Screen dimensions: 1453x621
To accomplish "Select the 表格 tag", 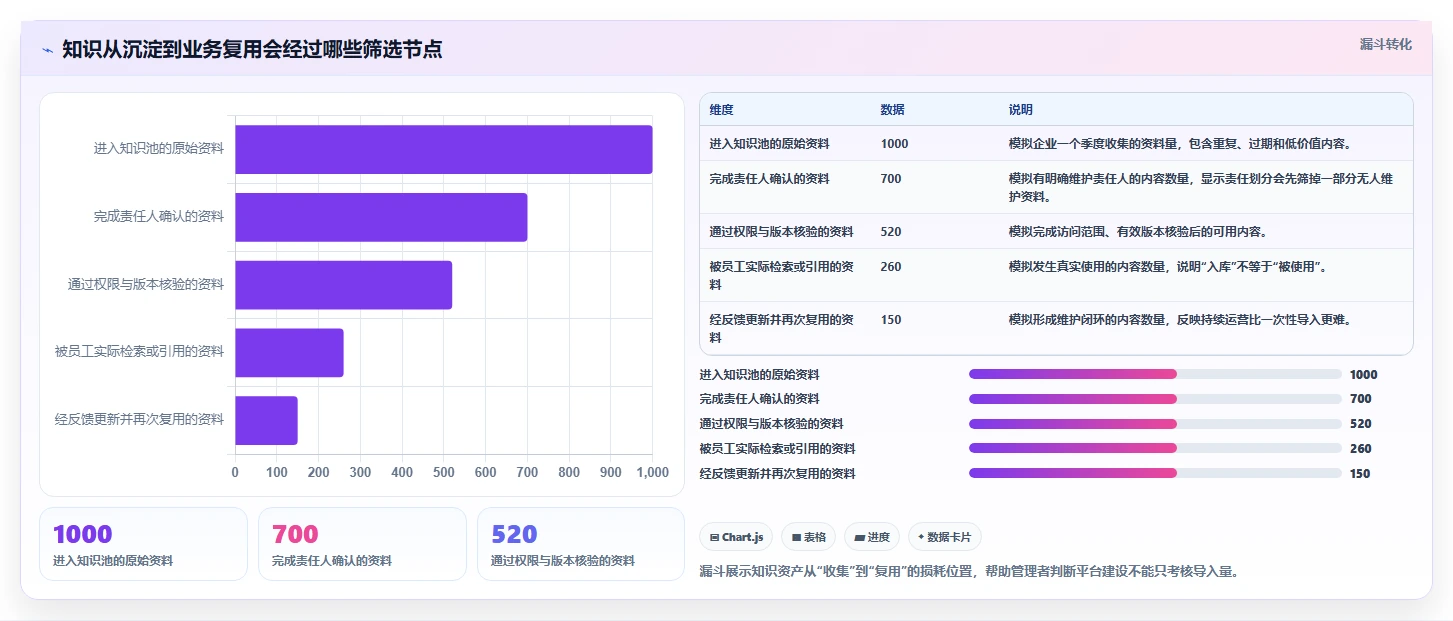I will (808, 537).
